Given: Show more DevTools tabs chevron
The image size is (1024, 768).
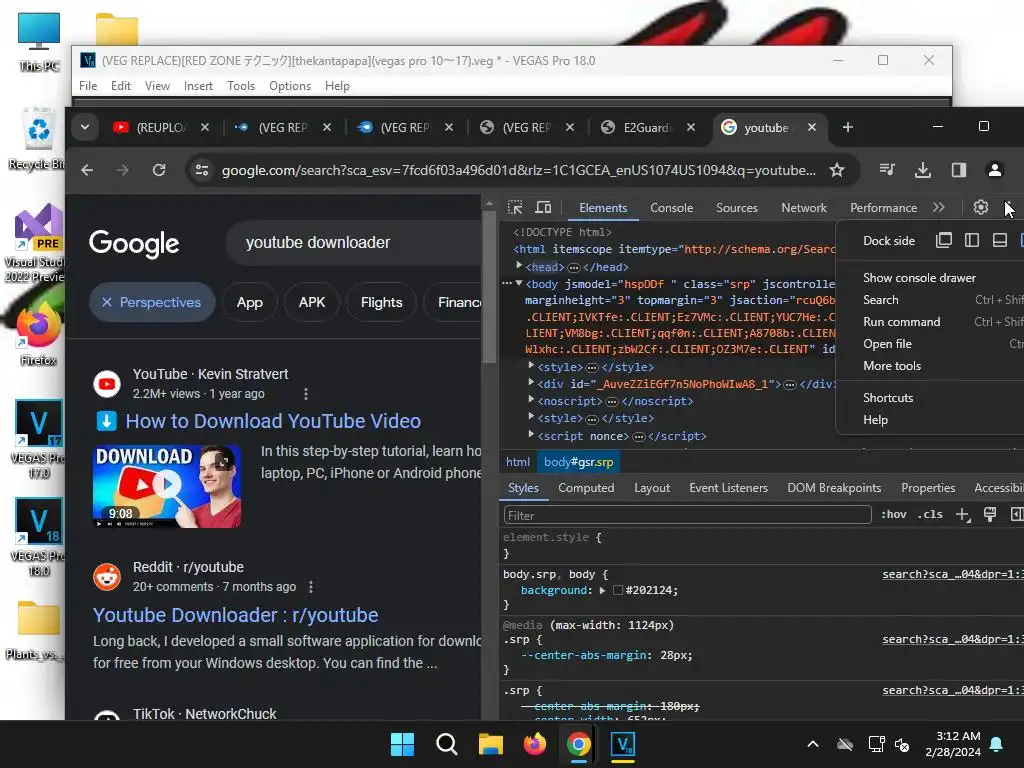Looking at the screenshot, I should pos(938,207).
